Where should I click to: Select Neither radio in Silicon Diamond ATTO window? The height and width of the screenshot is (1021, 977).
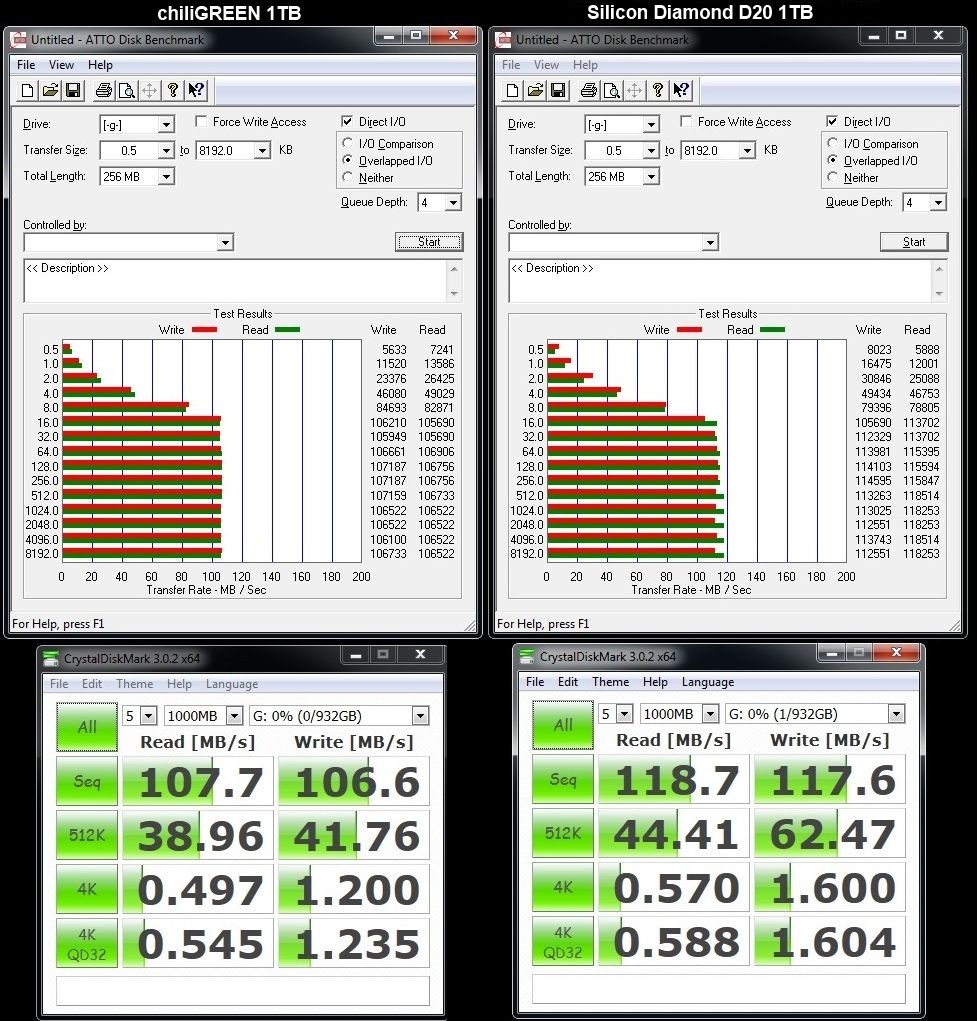[x=832, y=177]
